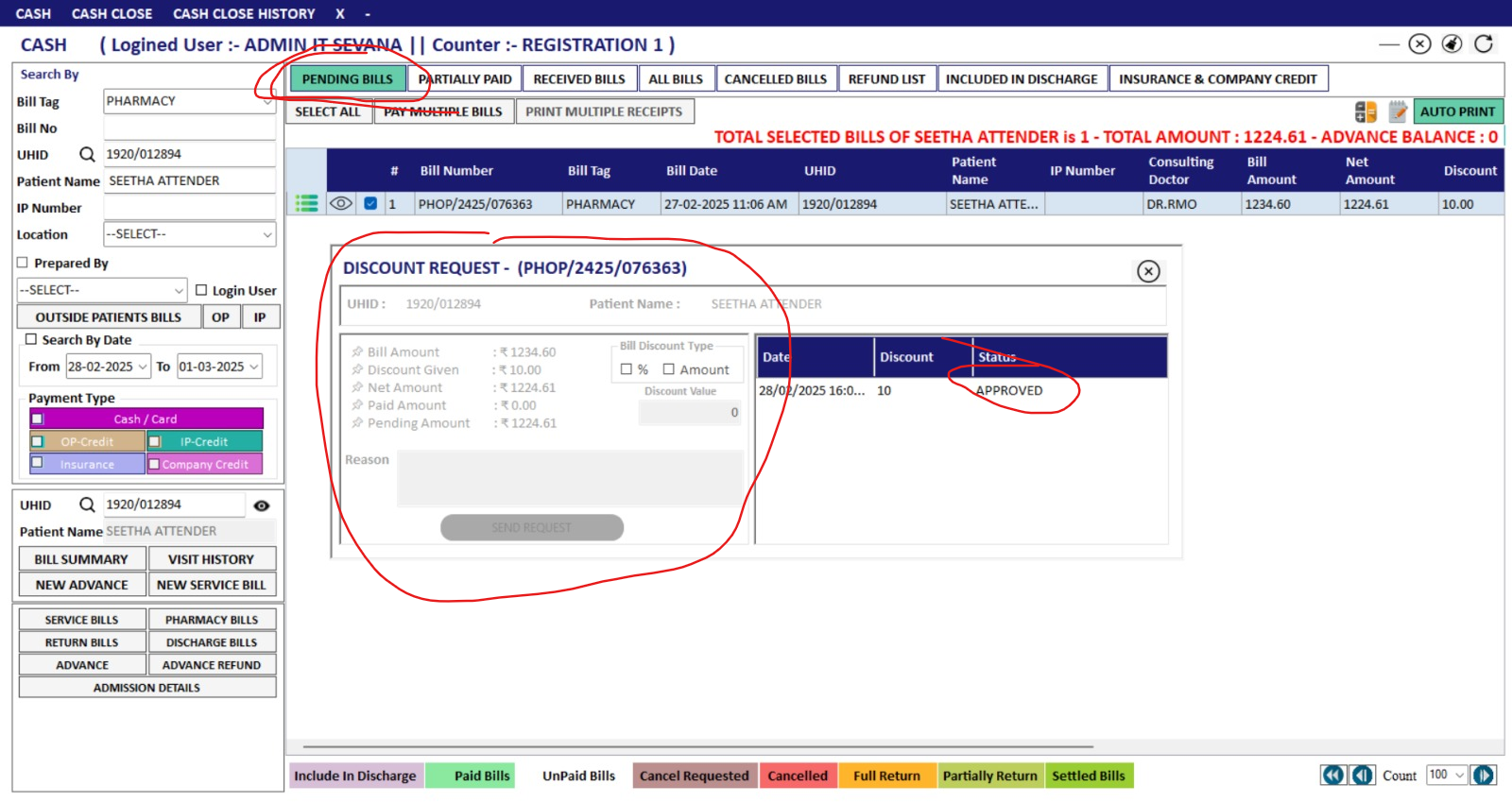
Task: Click the refresh icon at top right
Action: pyautogui.click(x=1484, y=44)
